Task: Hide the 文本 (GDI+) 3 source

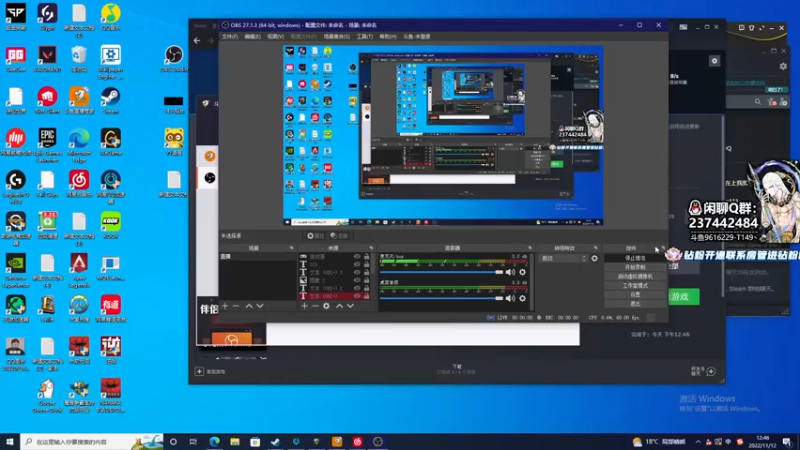Action: point(357,272)
